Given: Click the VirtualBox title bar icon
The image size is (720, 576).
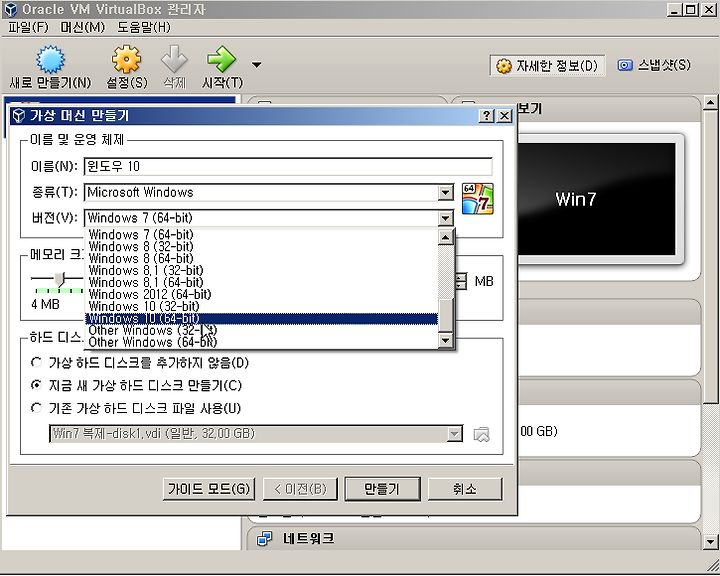Looking at the screenshot, I should [x=11, y=10].
